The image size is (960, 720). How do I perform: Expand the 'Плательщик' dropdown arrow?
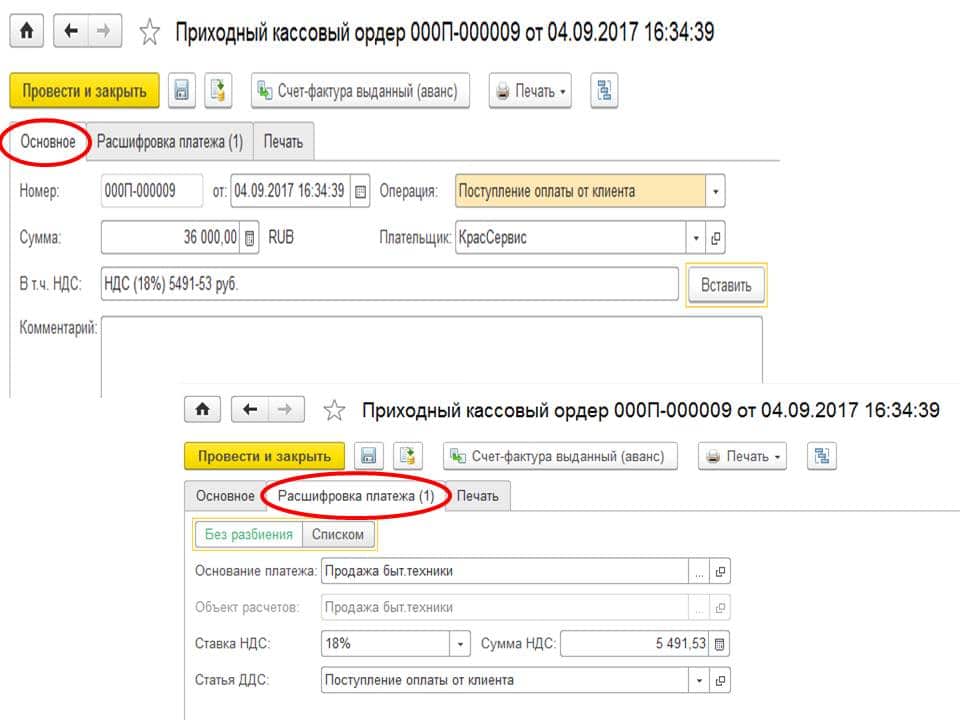click(x=696, y=238)
